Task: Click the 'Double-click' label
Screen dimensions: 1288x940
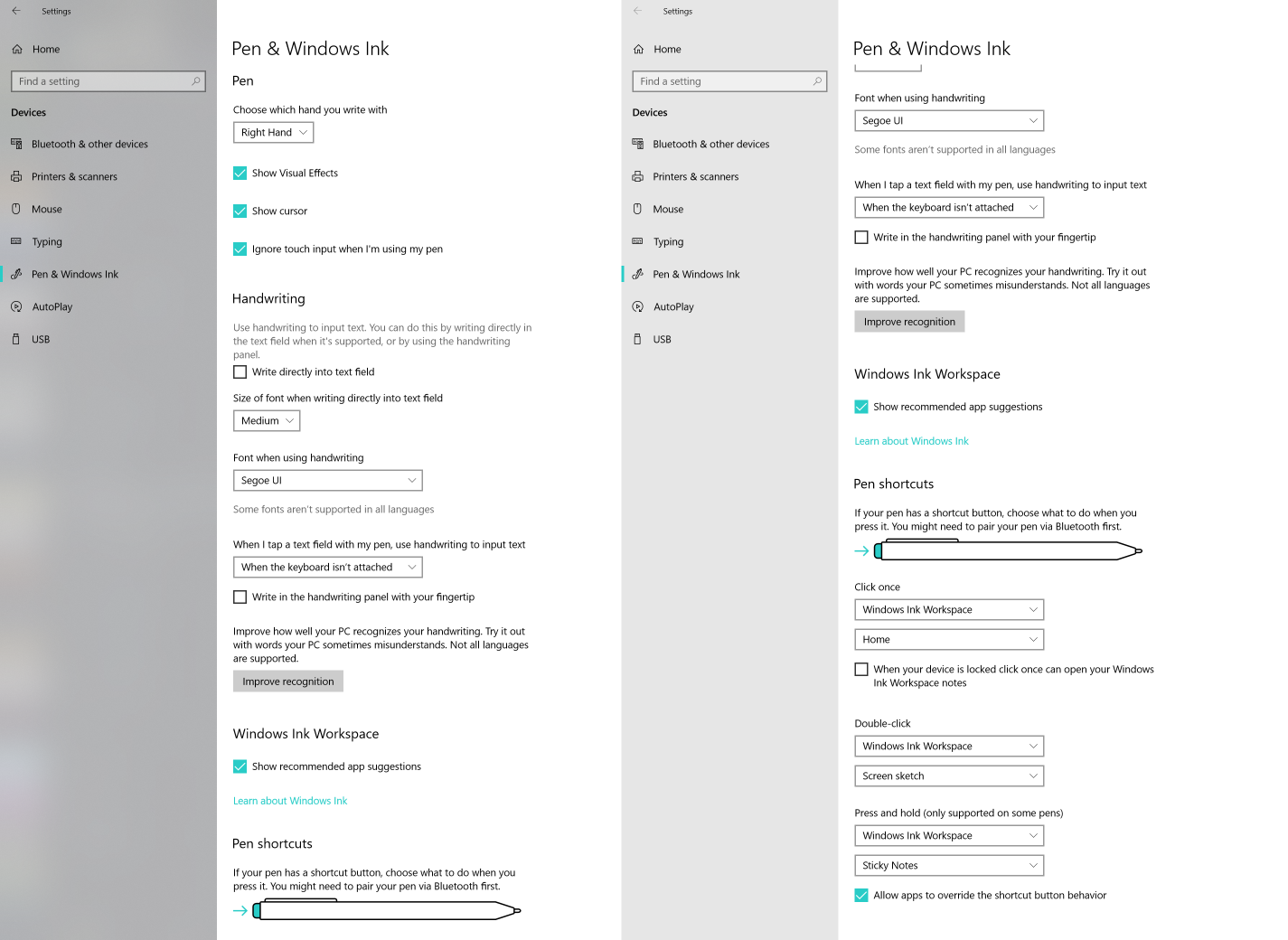Action: [x=882, y=723]
